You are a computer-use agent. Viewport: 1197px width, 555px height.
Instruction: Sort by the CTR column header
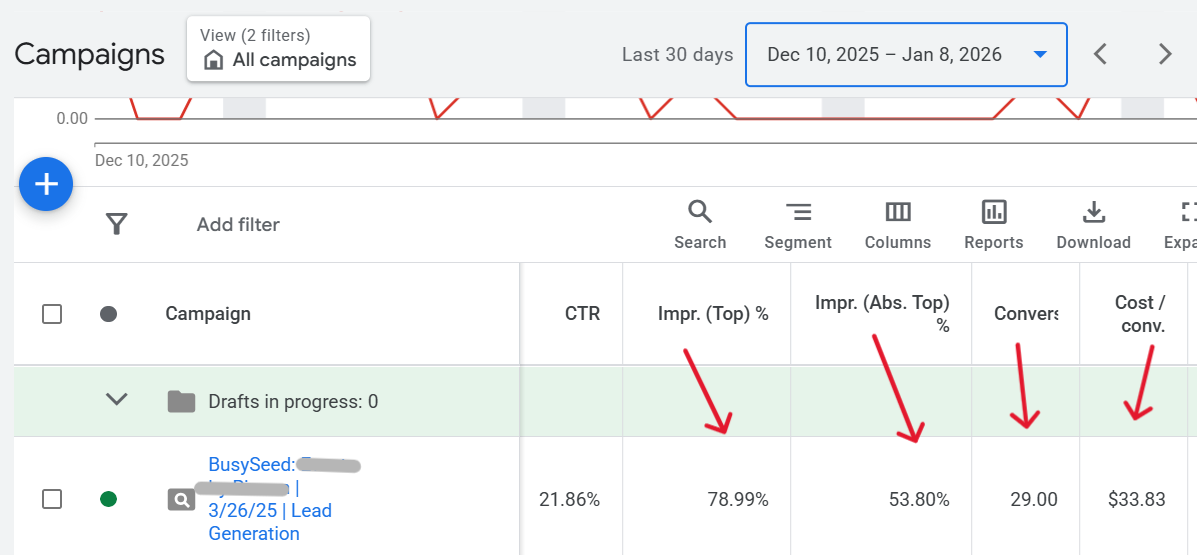pos(582,314)
